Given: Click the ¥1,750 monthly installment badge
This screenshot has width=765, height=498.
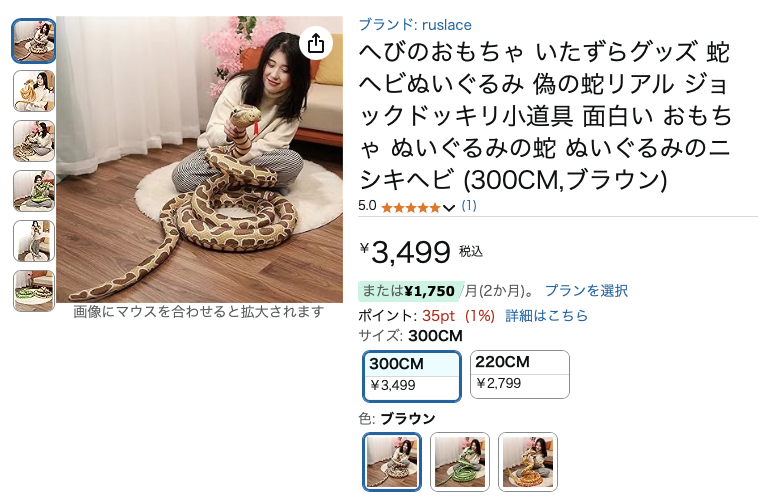Looking at the screenshot, I should (x=409, y=291).
